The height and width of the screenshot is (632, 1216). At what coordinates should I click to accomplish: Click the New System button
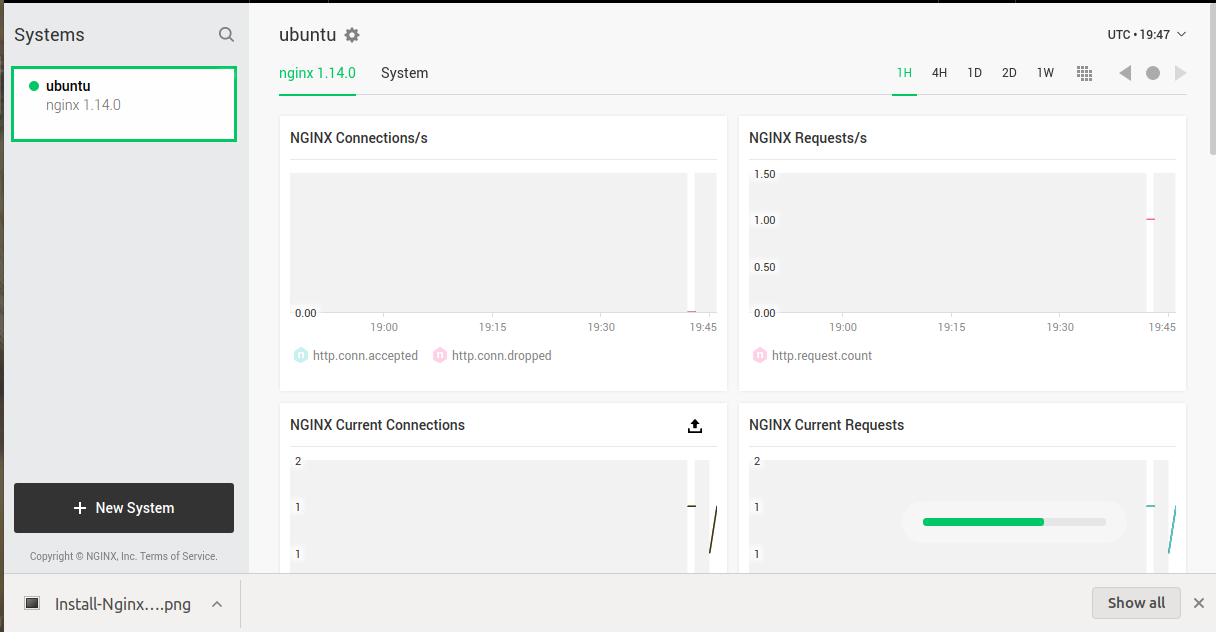123,508
